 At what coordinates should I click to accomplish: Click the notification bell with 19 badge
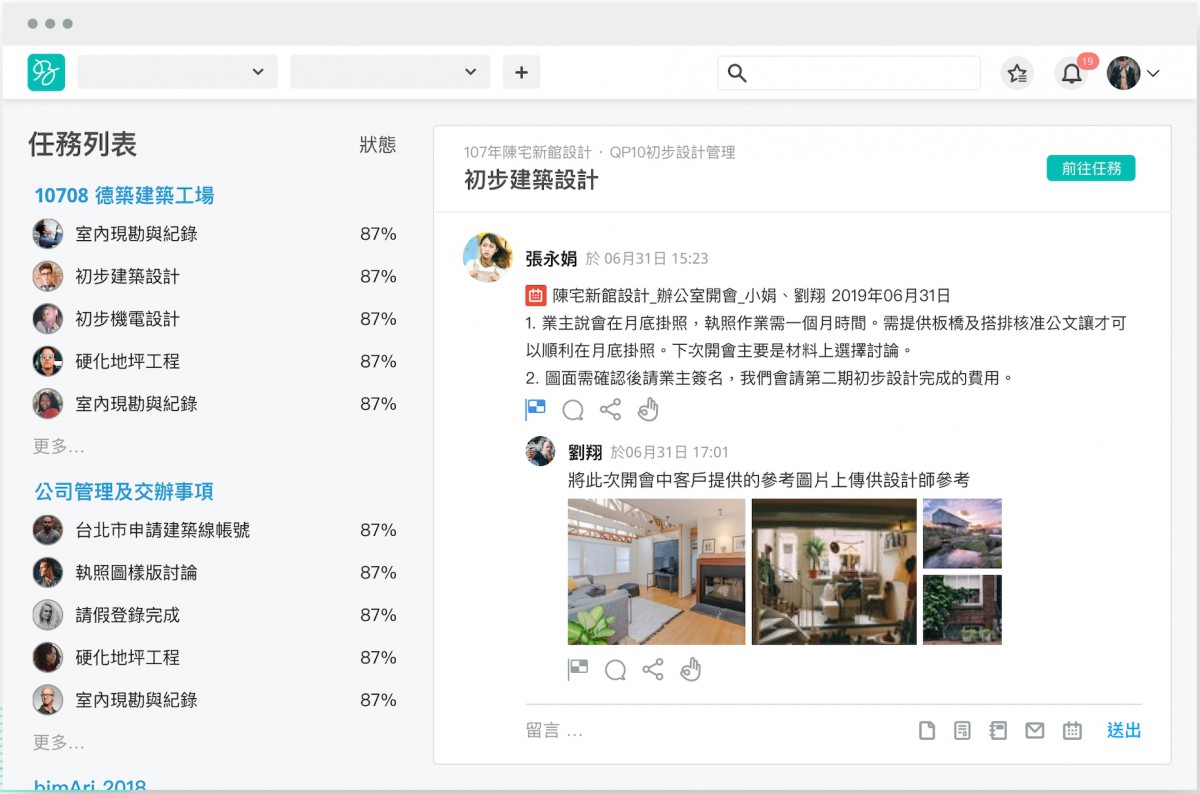1071,73
